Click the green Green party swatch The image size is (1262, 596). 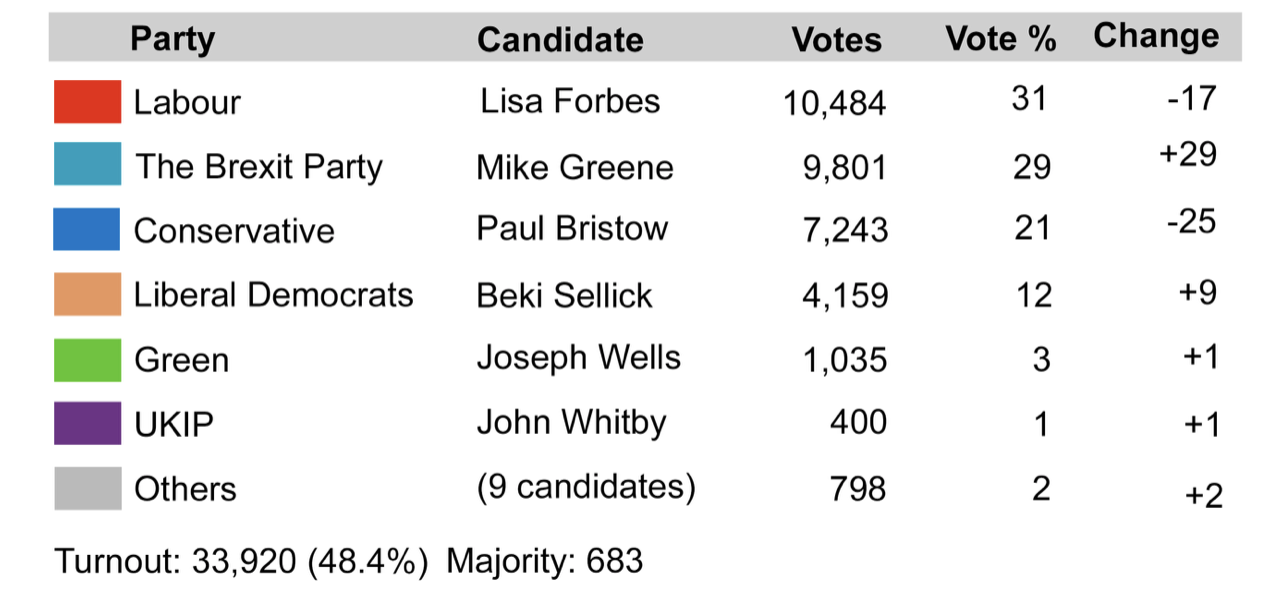87,359
